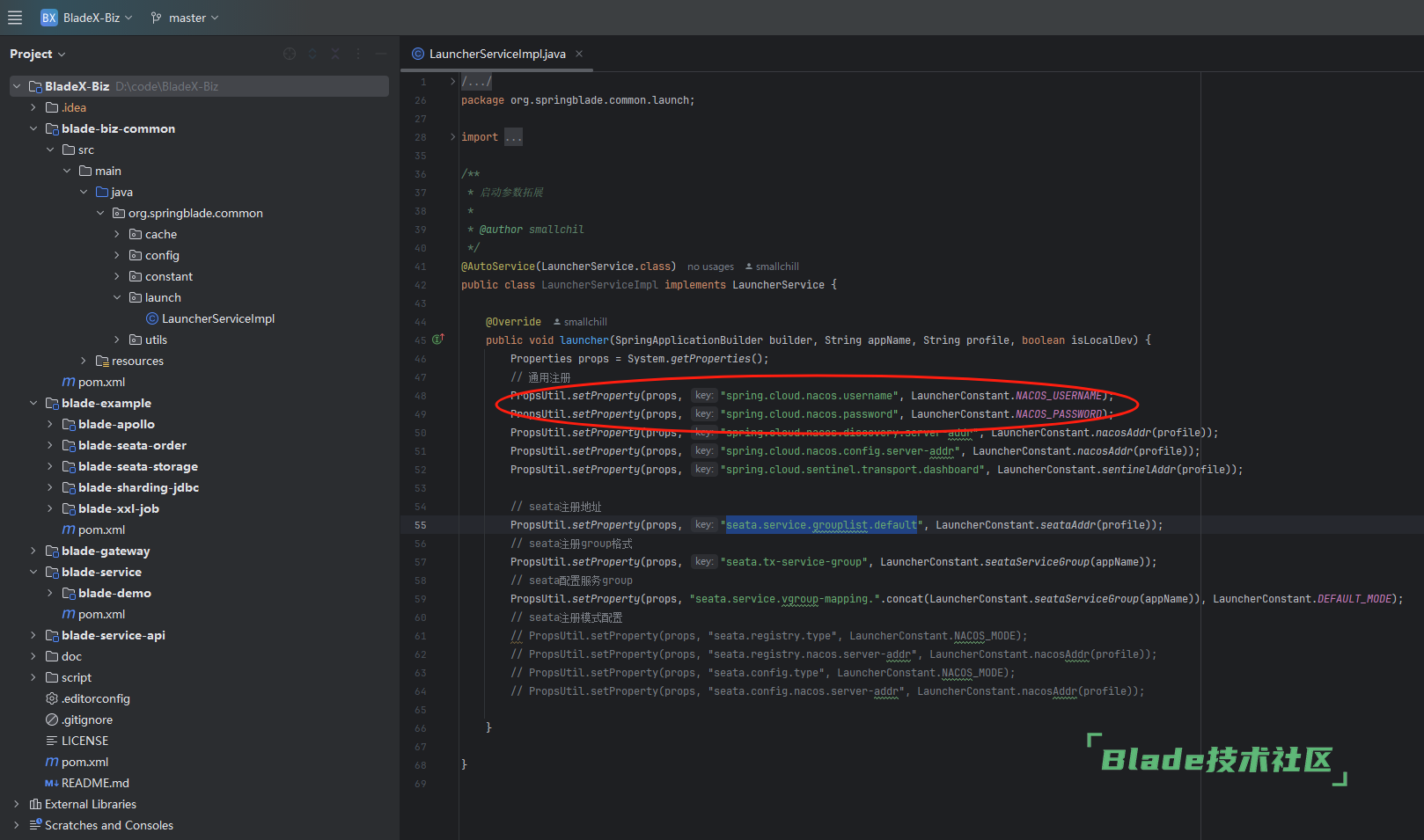1424x840 pixels.
Task: Expand External Libraries node
Action: [x=17, y=804]
